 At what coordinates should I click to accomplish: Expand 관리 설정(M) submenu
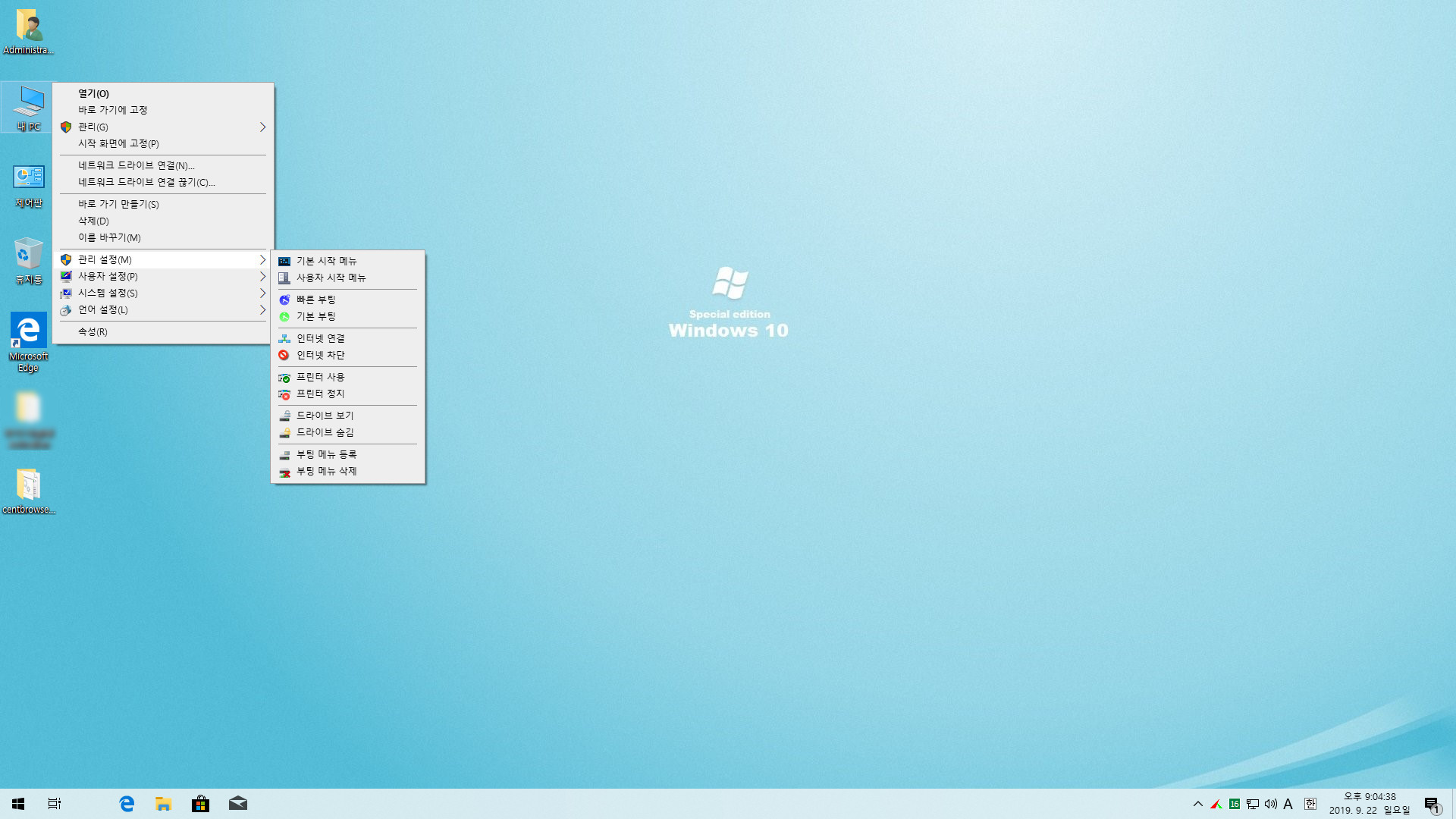click(163, 259)
